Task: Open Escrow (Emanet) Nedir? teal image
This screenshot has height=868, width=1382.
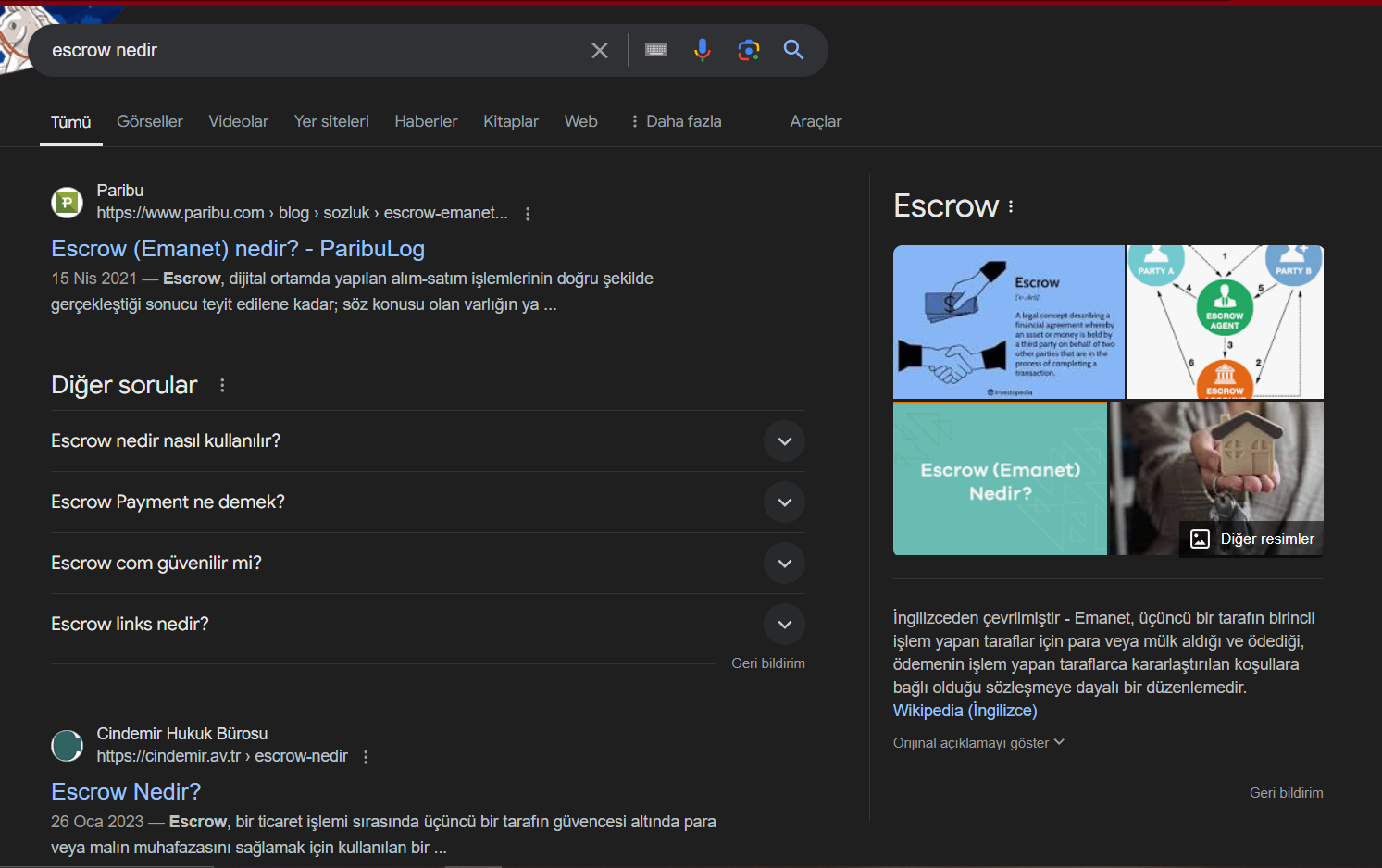Action: pos(1000,478)
